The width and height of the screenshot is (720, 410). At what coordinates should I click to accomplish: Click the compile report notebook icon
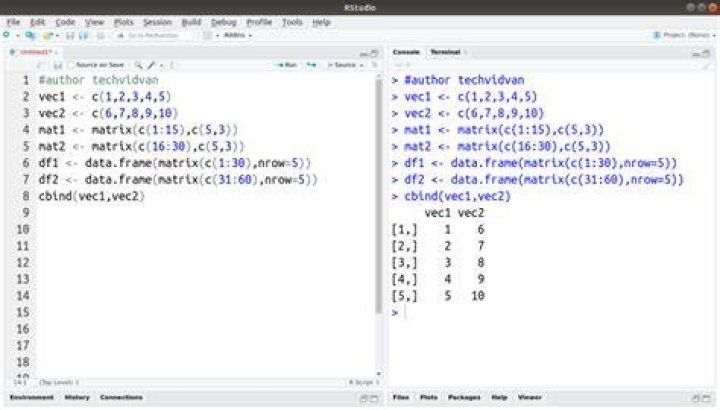click(x=173, y=65)
